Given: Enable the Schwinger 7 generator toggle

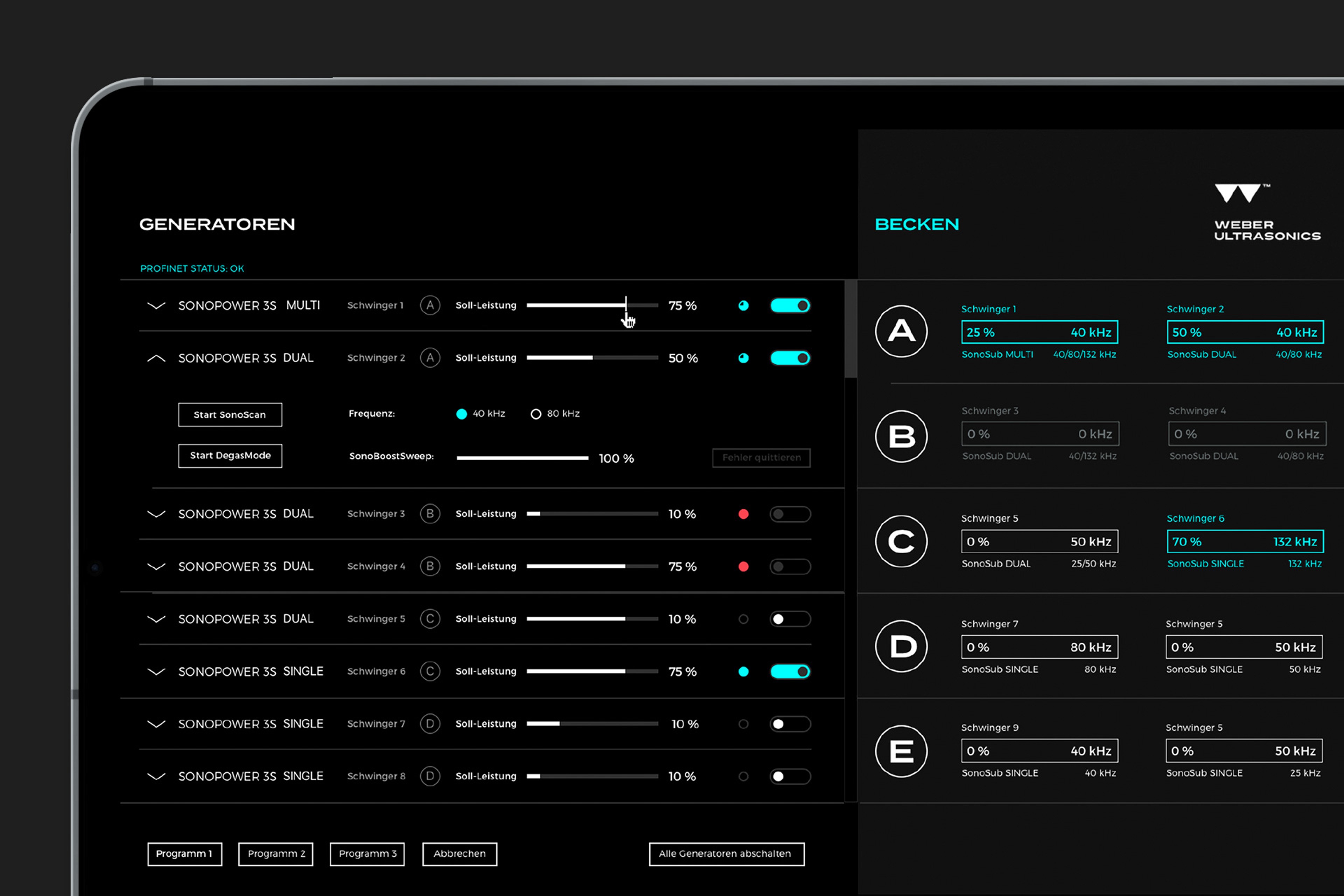Looking at the screenshot, I should (790, 724).
